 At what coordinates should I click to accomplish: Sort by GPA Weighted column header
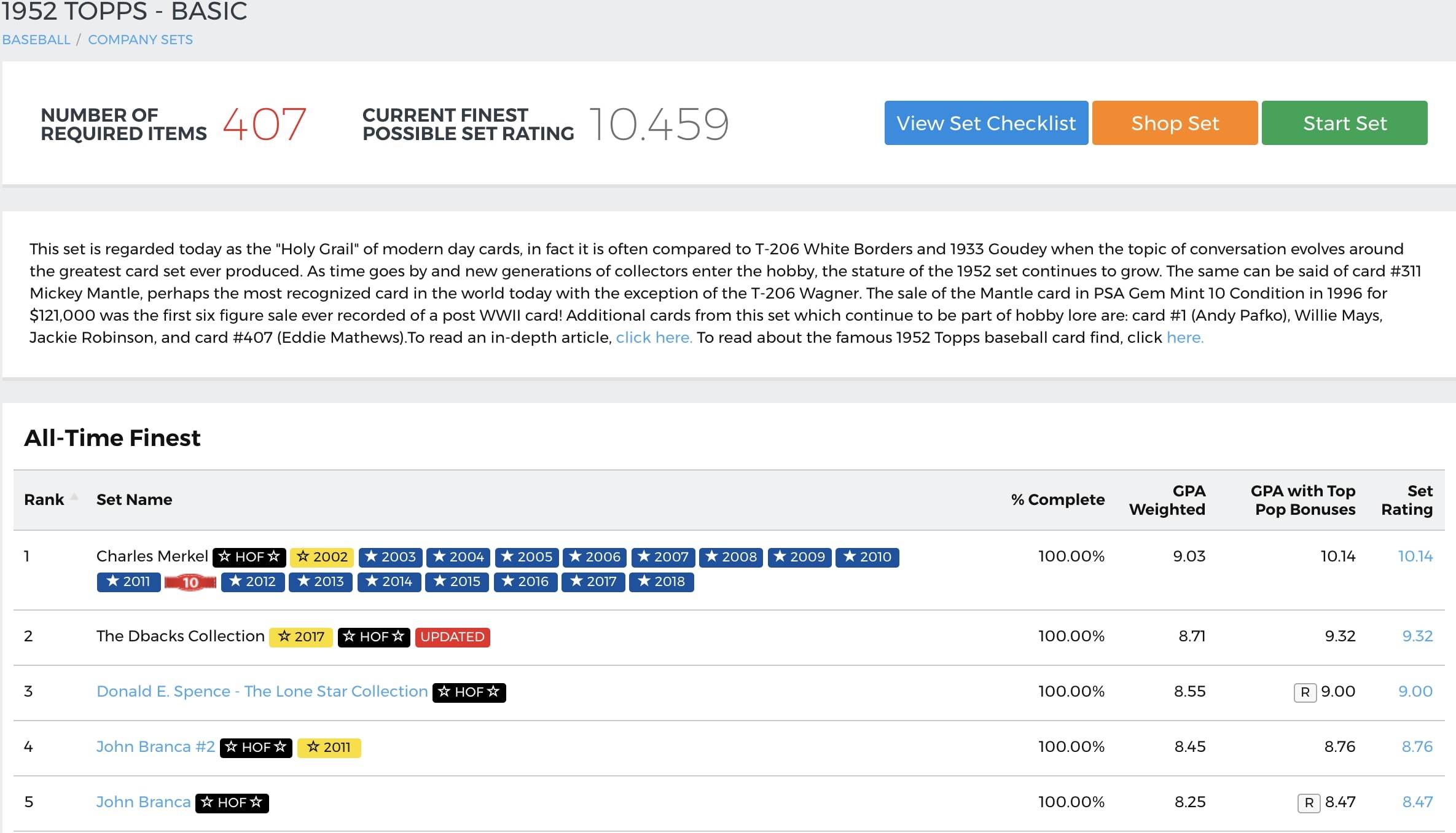pyautogui.click(x=1167, y=499)
